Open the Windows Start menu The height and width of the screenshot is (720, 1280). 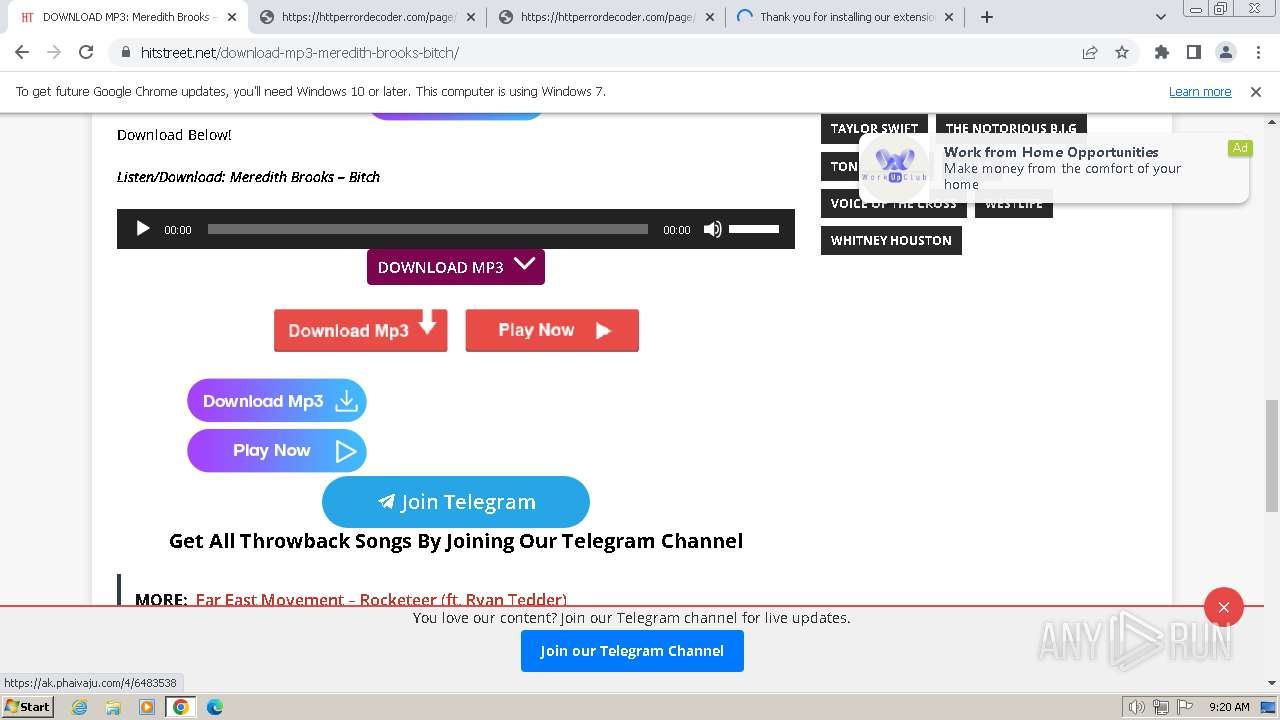tap(28, 706)
